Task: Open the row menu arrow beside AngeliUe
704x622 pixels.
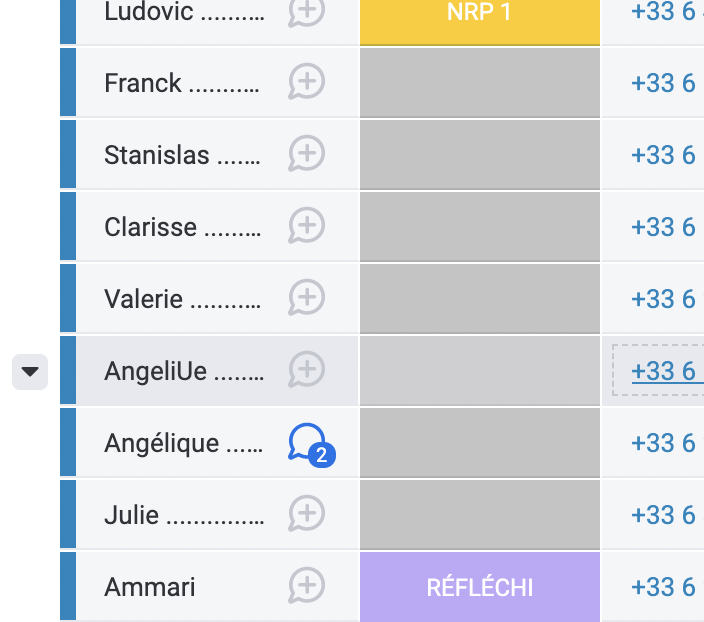Action: coord(30,372)
